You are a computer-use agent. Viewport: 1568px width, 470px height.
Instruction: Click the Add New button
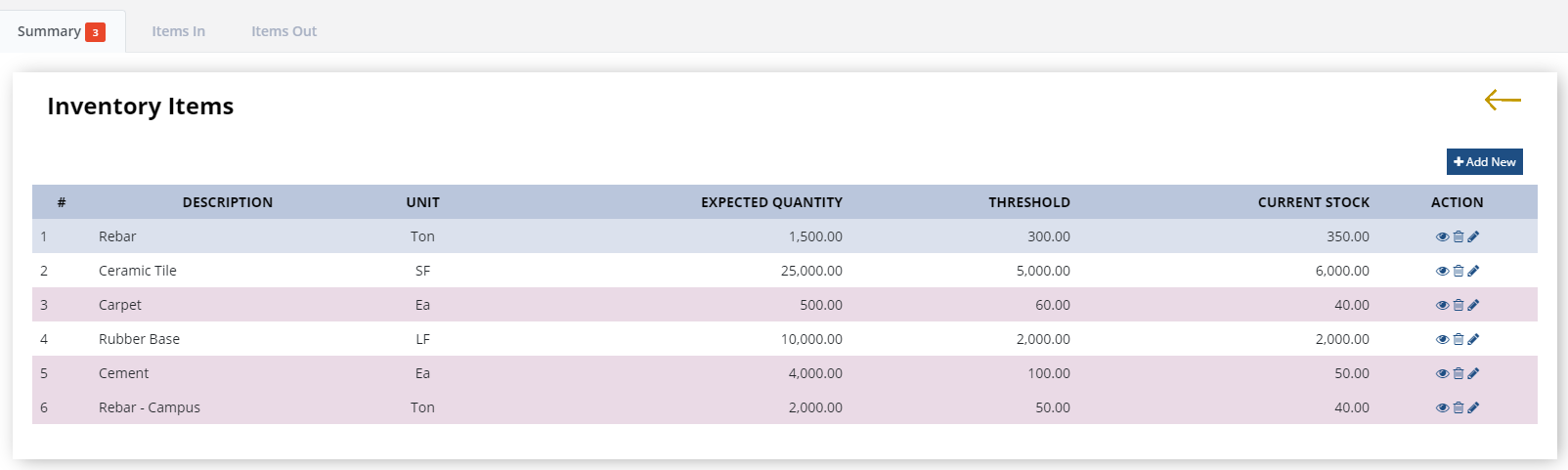[x=1485, y=162]
